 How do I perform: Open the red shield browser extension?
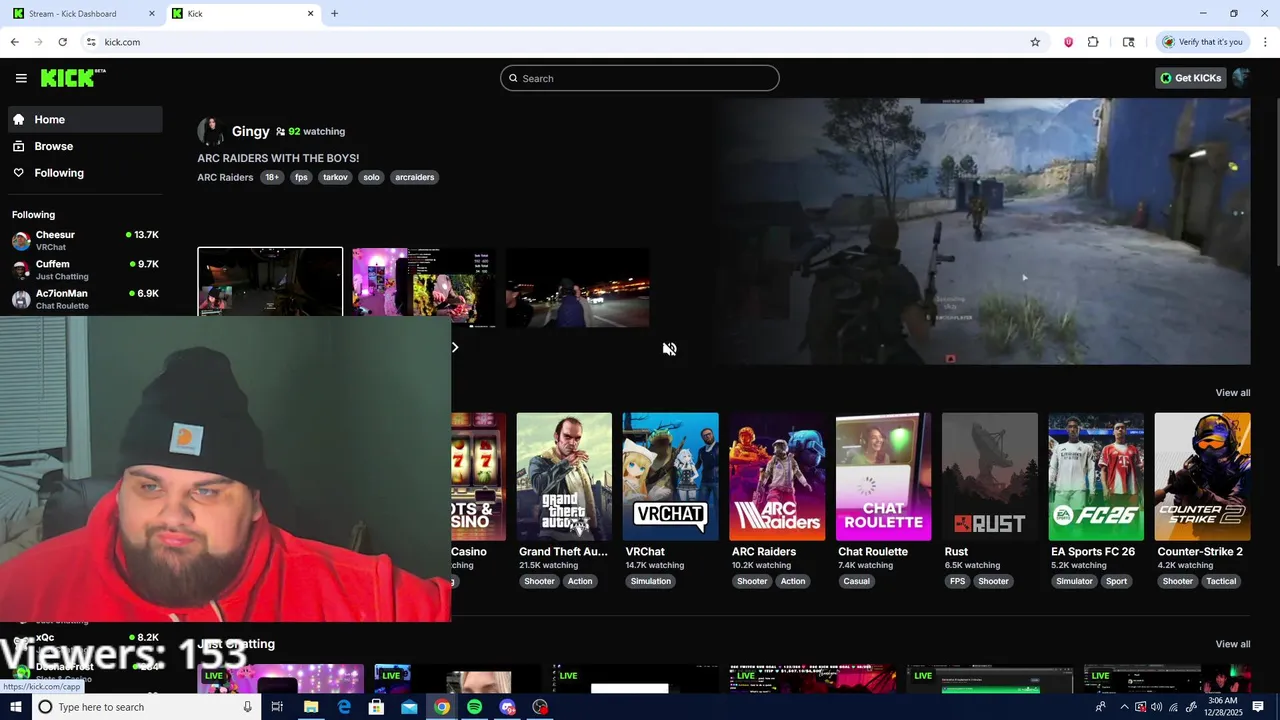(1068, 42)
